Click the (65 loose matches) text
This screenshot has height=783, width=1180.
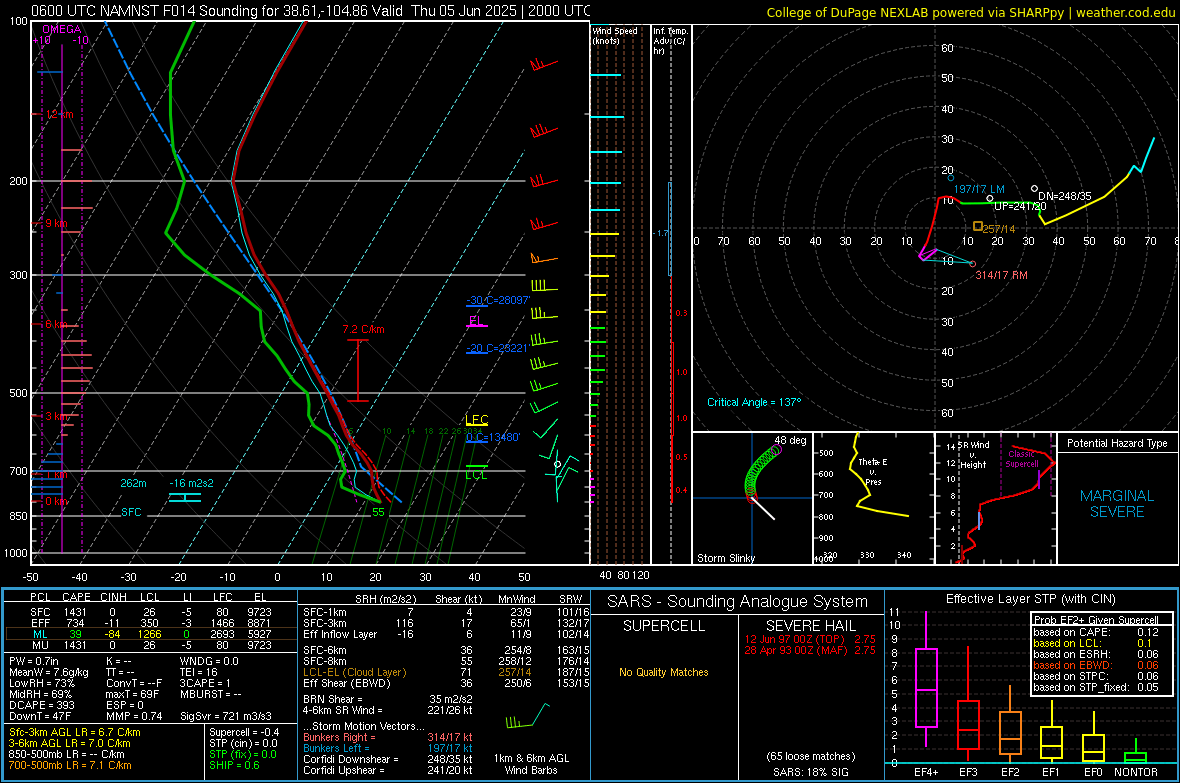[810, 757]
